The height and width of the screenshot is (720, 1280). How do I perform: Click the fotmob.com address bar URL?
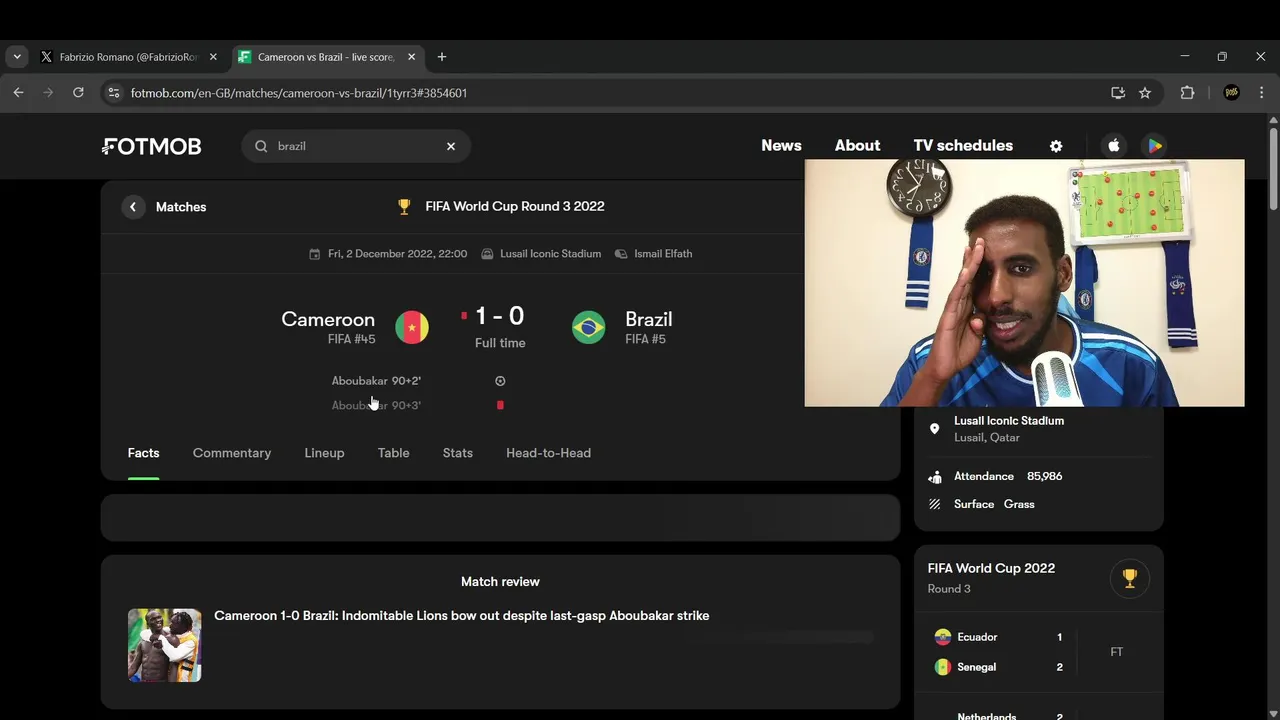(x=299, y=93)
